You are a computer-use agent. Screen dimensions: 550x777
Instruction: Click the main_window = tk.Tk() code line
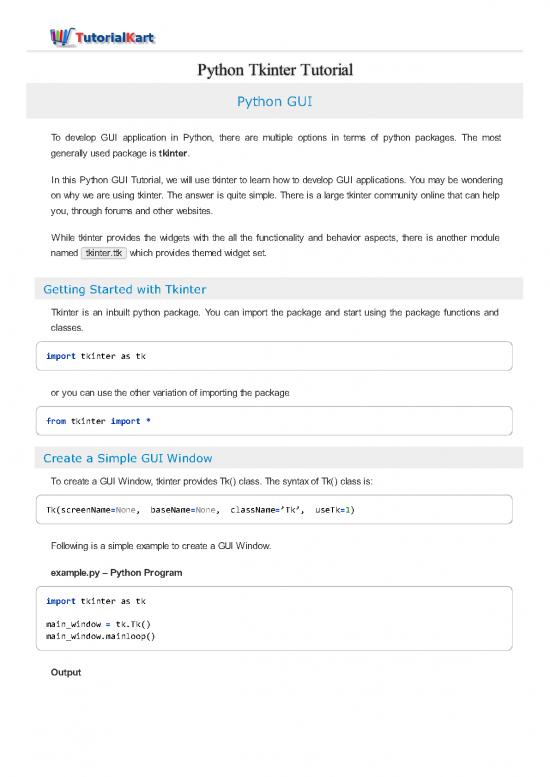[x=98, y=624]
